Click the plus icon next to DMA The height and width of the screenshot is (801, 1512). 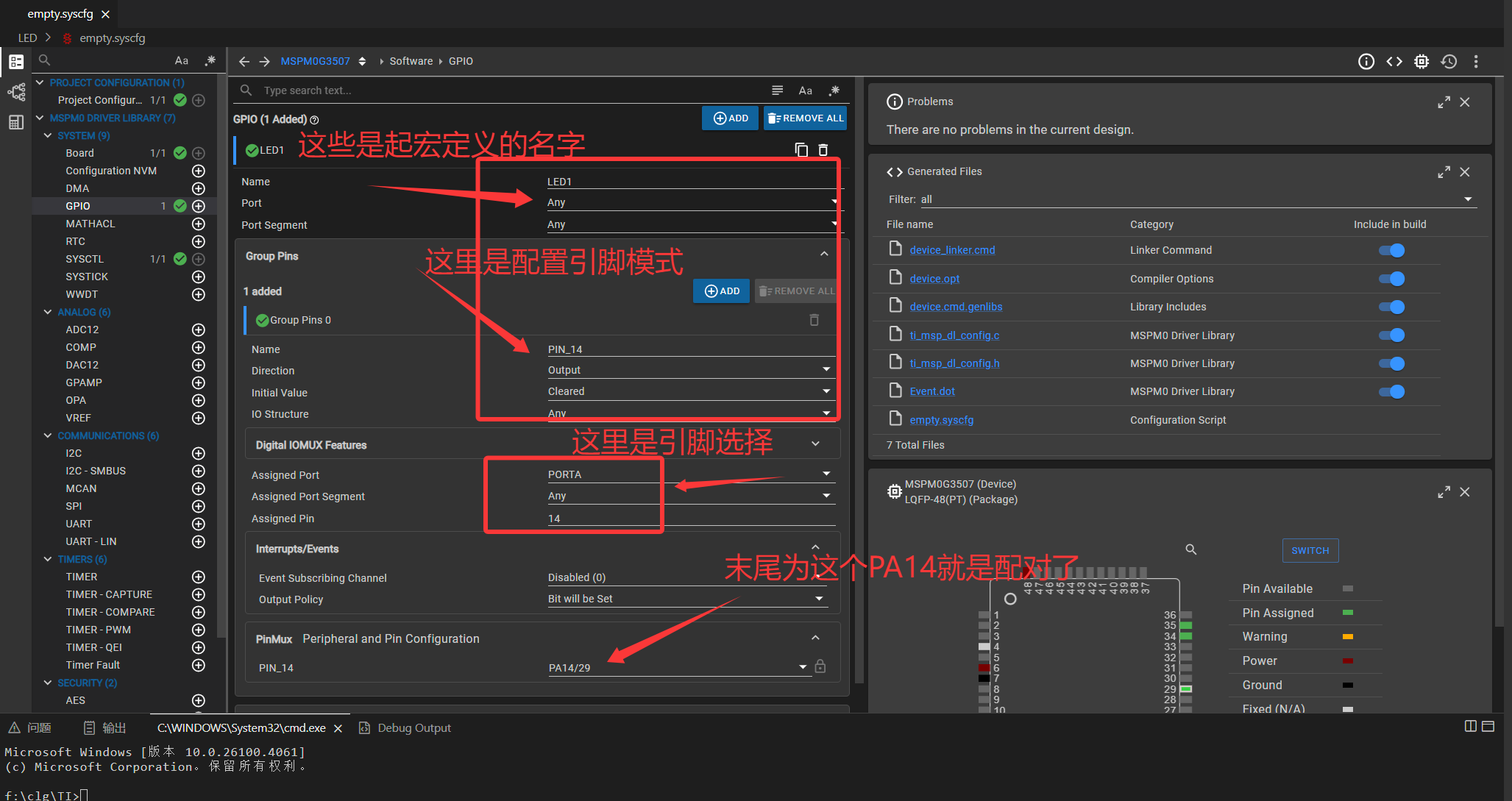click(x=198, y=188)
